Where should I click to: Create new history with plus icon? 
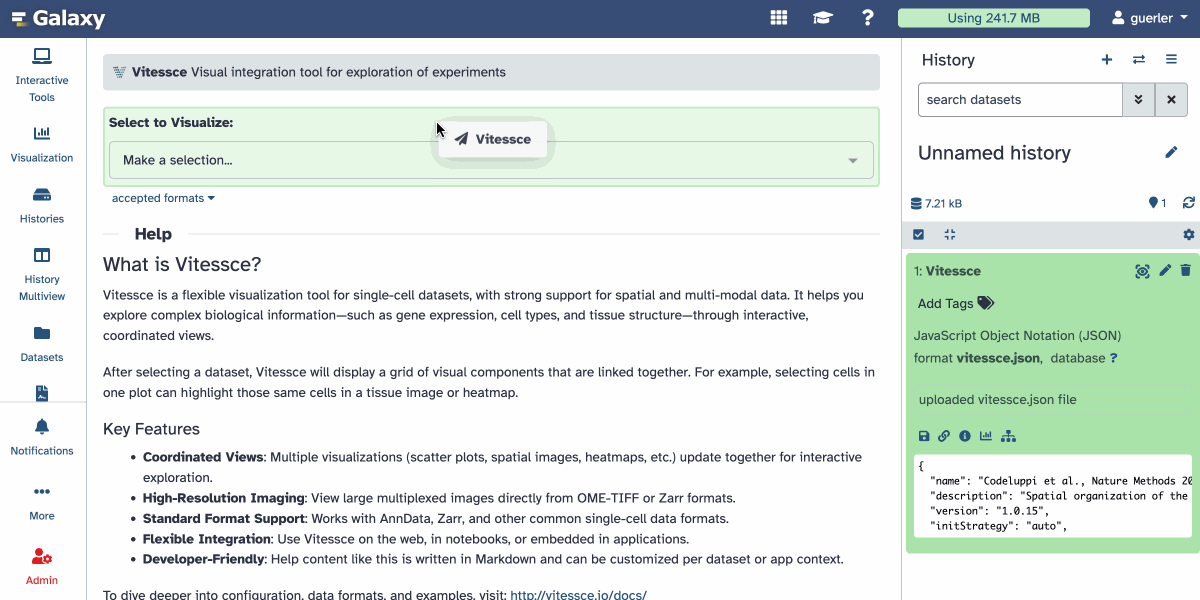tap(1107, 60)
